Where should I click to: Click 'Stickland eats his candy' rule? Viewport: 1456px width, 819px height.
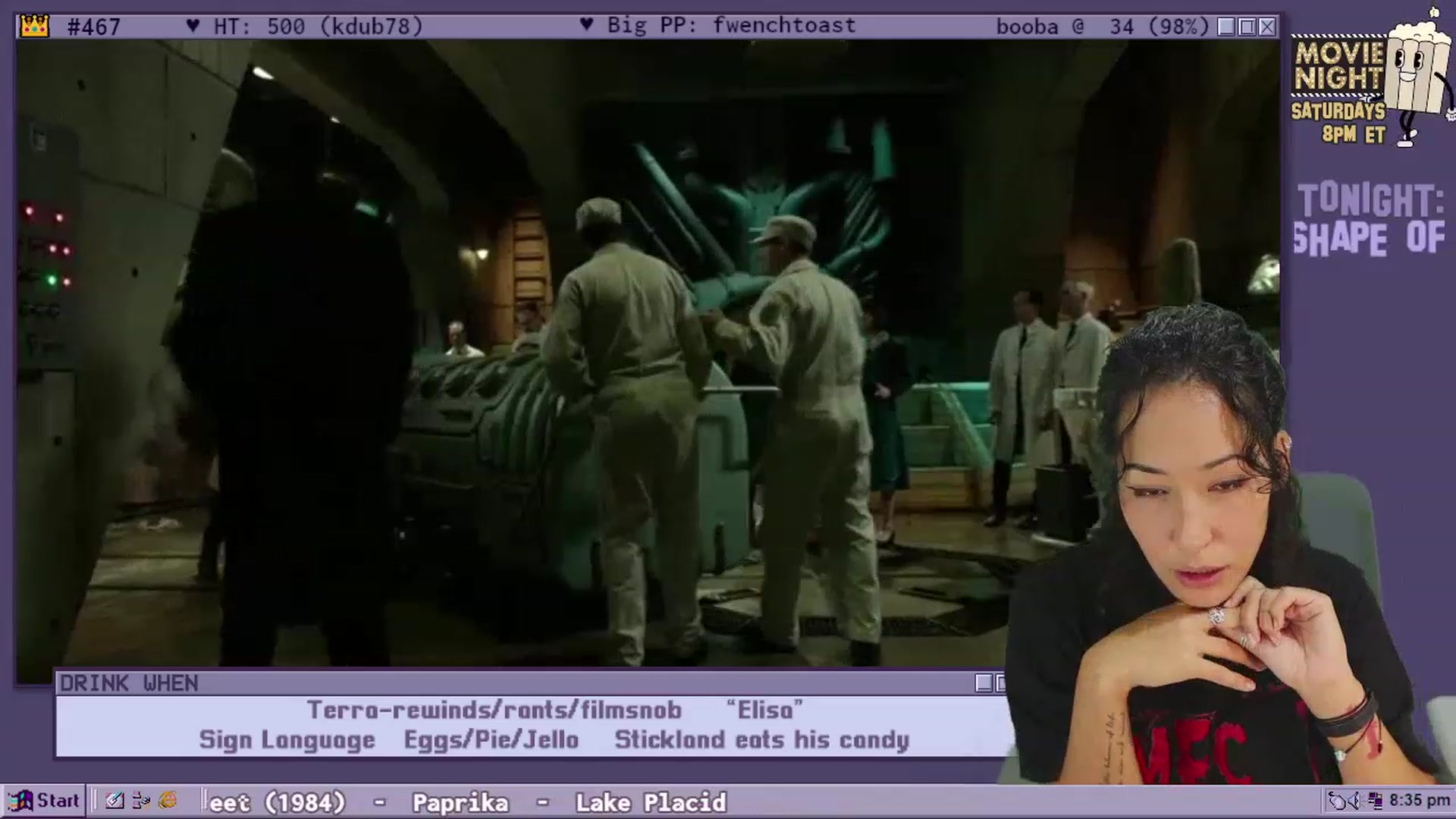pyautogui.click(x=762, y=740)
